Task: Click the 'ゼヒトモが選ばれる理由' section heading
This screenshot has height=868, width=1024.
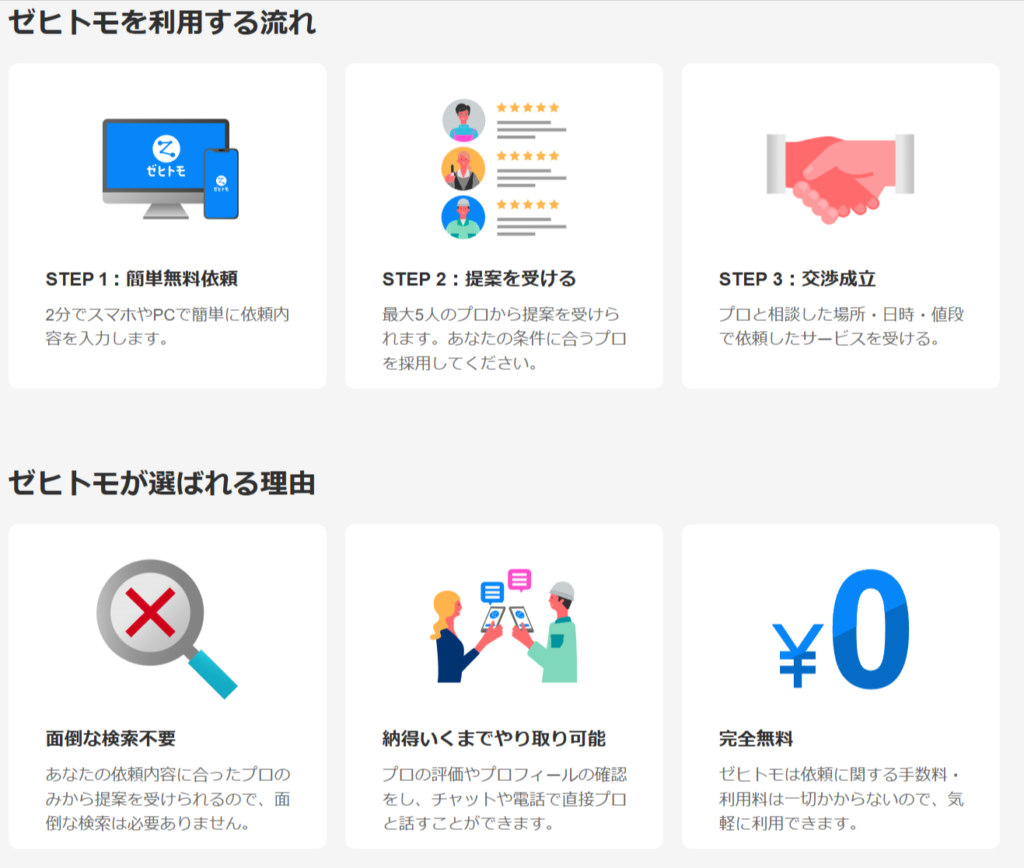Action: coord(162,483)
